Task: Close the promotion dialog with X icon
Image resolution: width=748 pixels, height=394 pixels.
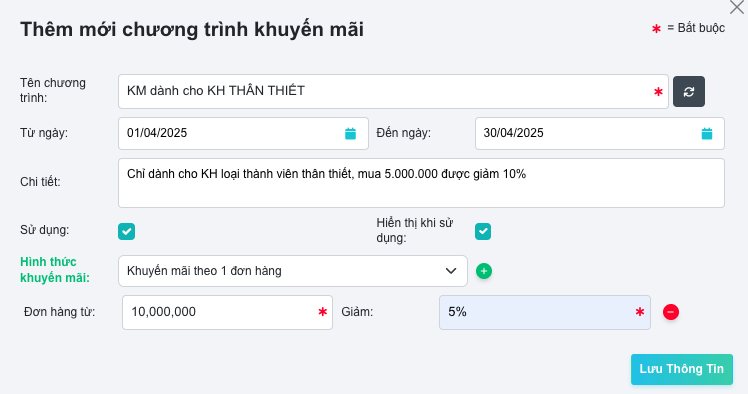Action: click(x=737, y=7)
